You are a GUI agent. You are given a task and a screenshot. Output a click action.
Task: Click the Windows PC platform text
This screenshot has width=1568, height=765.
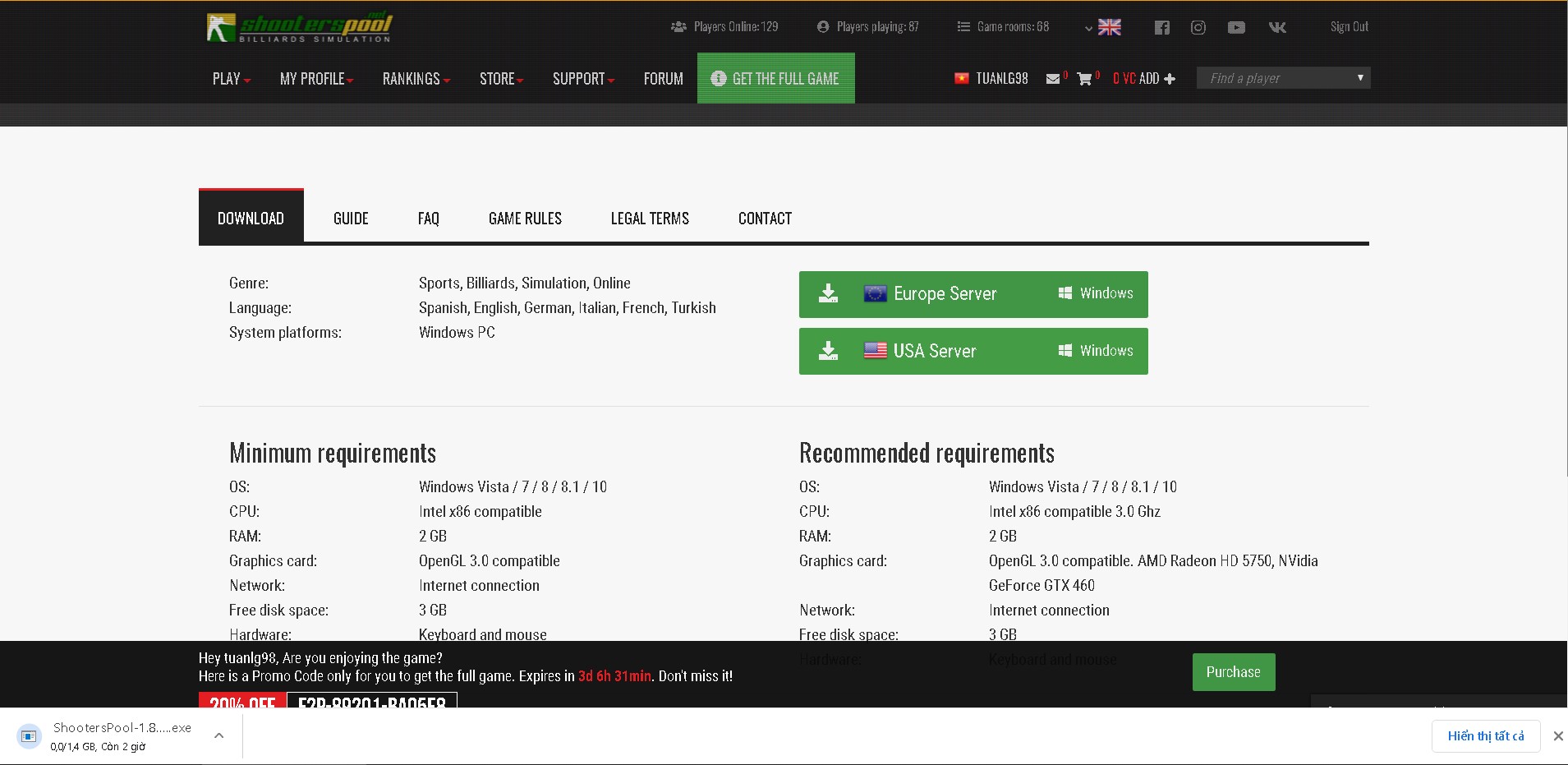coord(457,333)
